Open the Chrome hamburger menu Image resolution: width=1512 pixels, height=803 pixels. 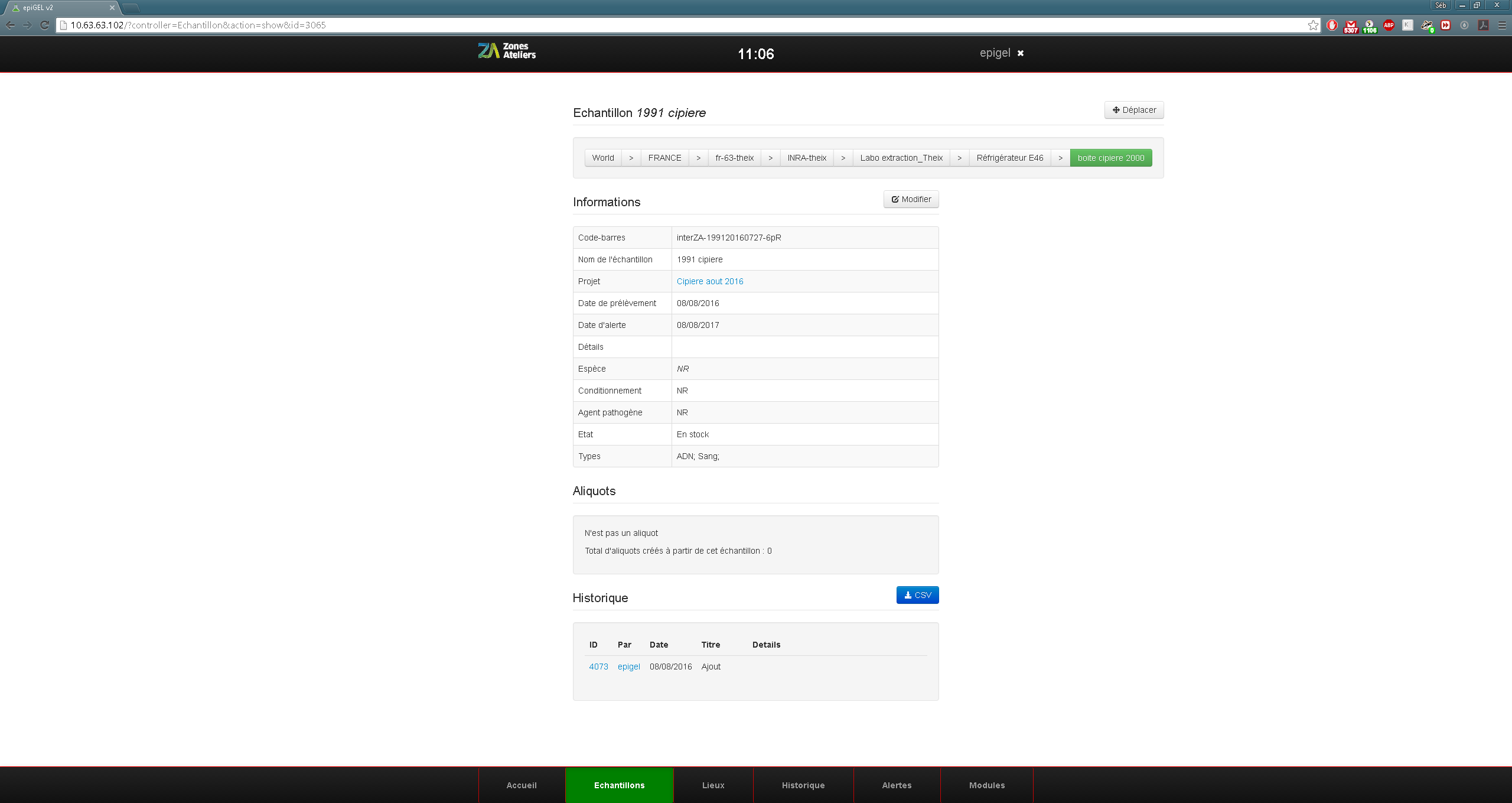tap(1502, 25)
